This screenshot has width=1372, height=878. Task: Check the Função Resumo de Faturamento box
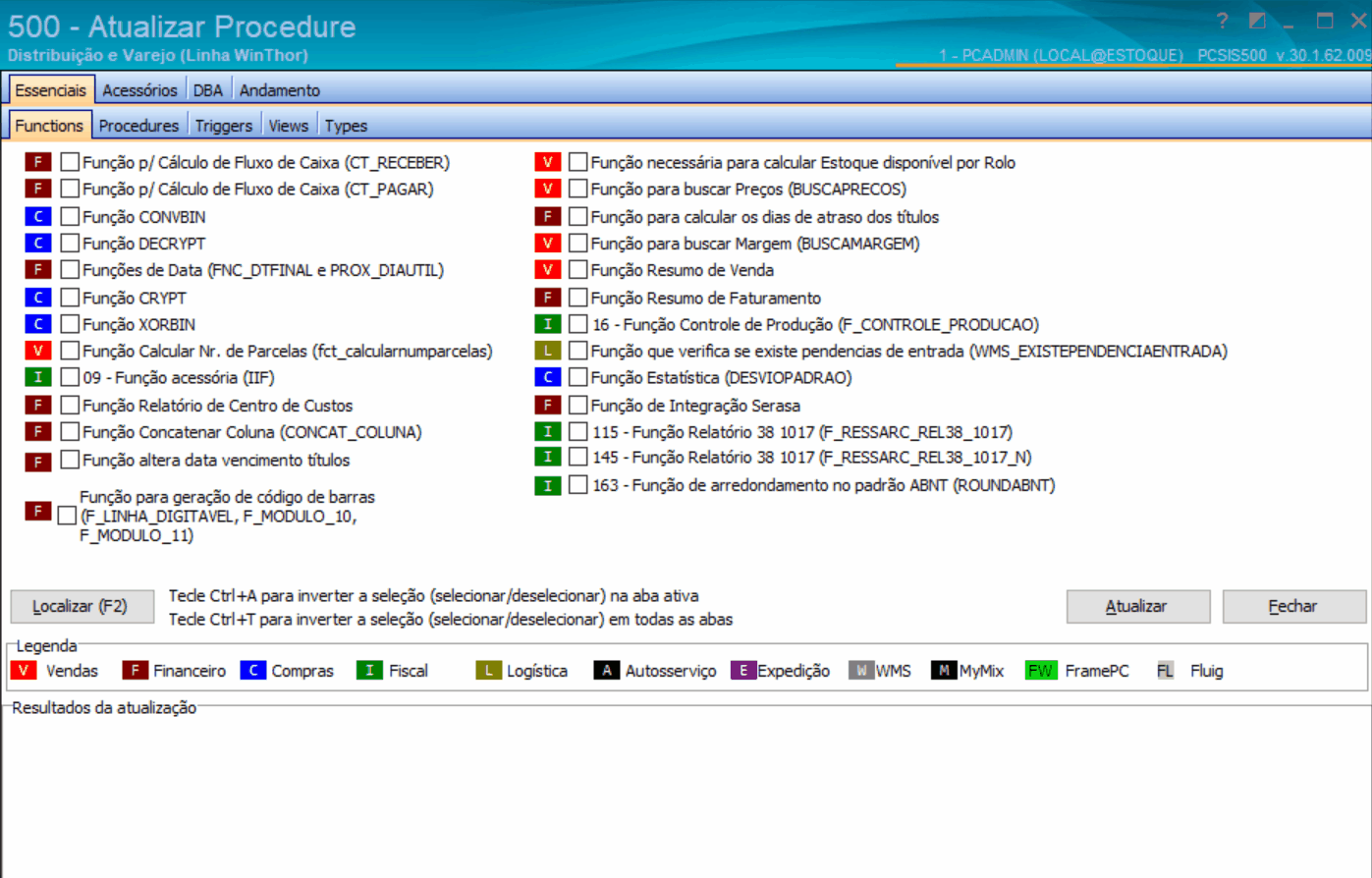click(578, 298)
